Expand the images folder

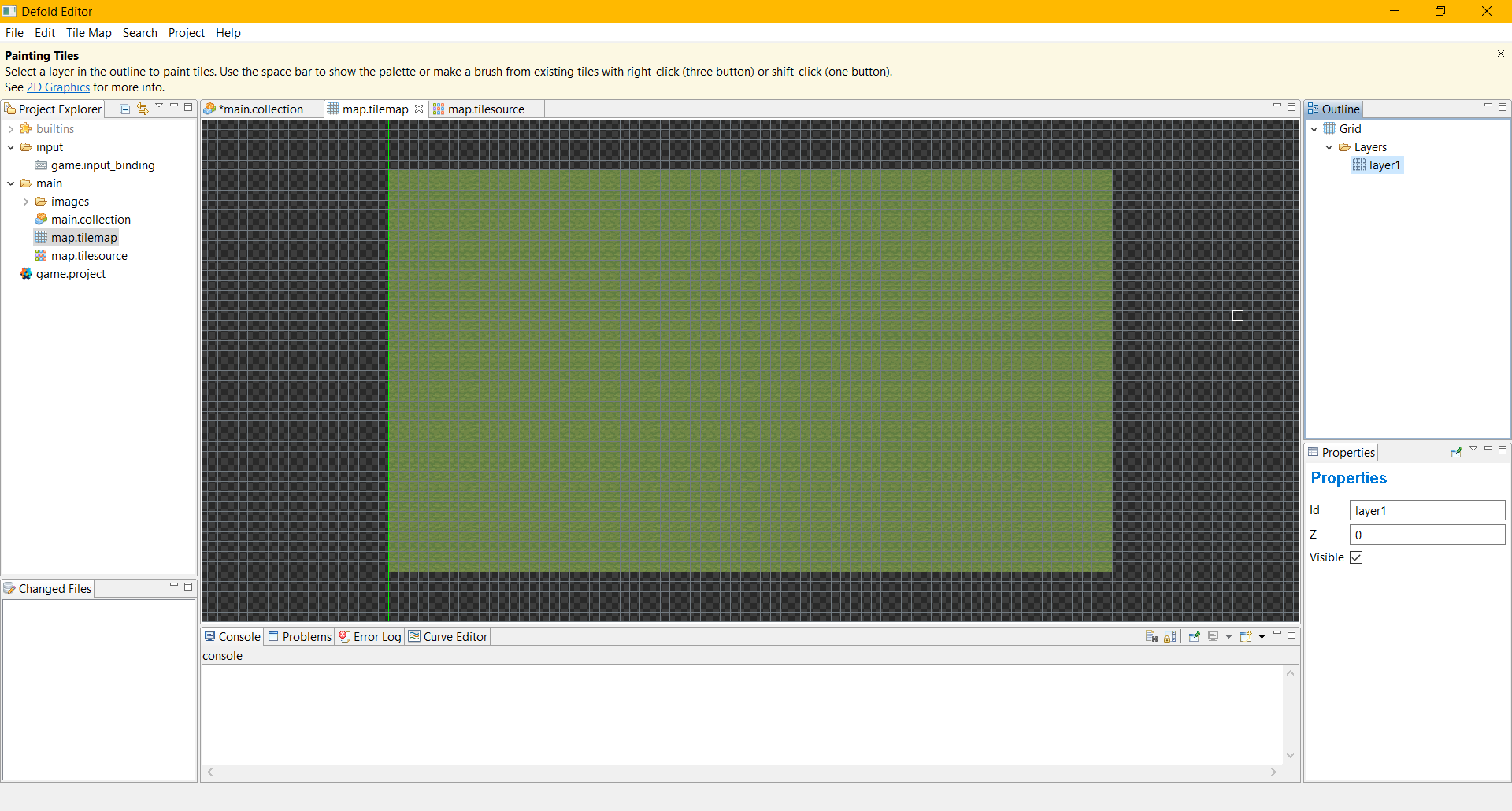point(26,202)
